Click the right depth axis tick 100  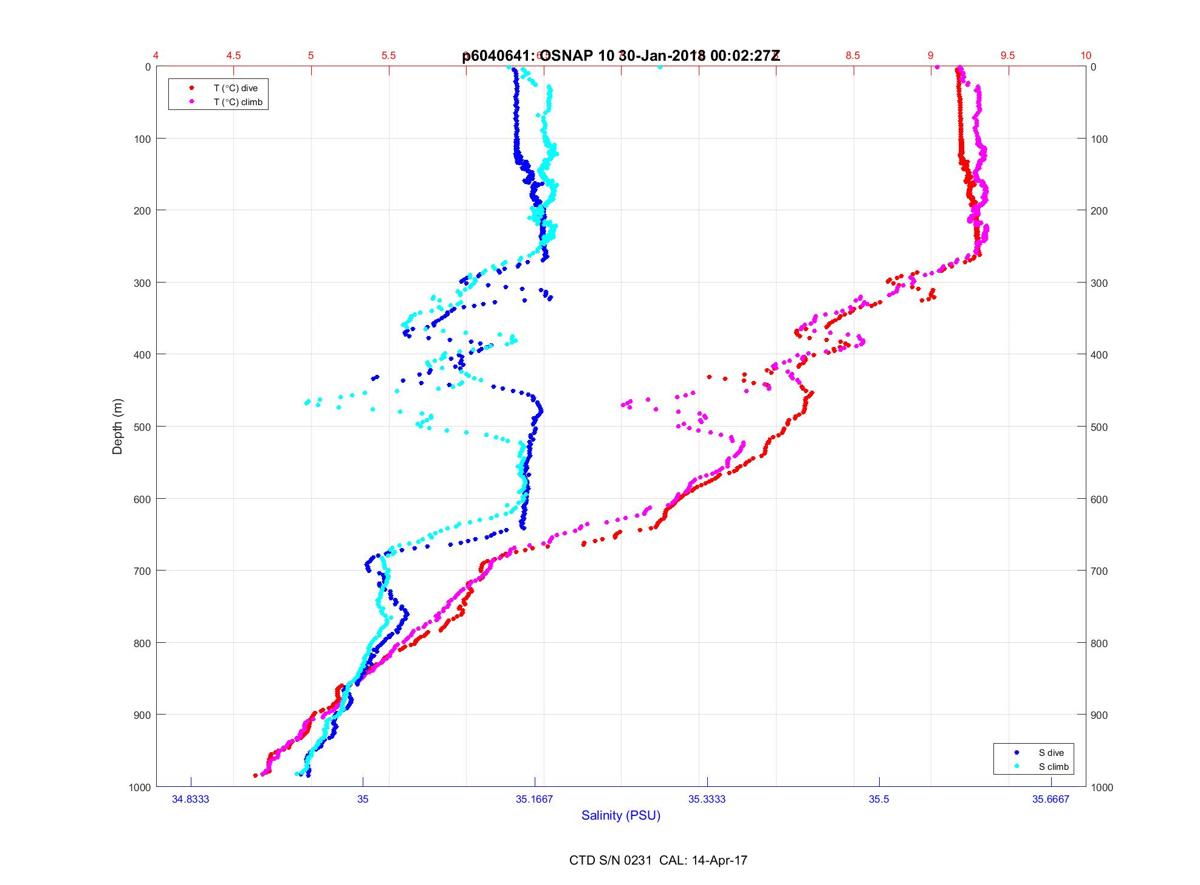point(1100,139)
